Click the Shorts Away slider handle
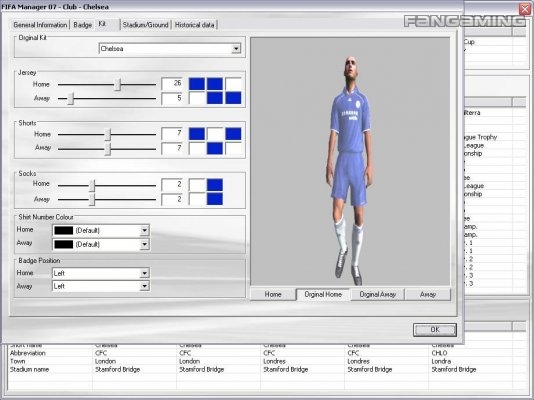This screenshot has width=534, height=400. [x=107, y=149]
